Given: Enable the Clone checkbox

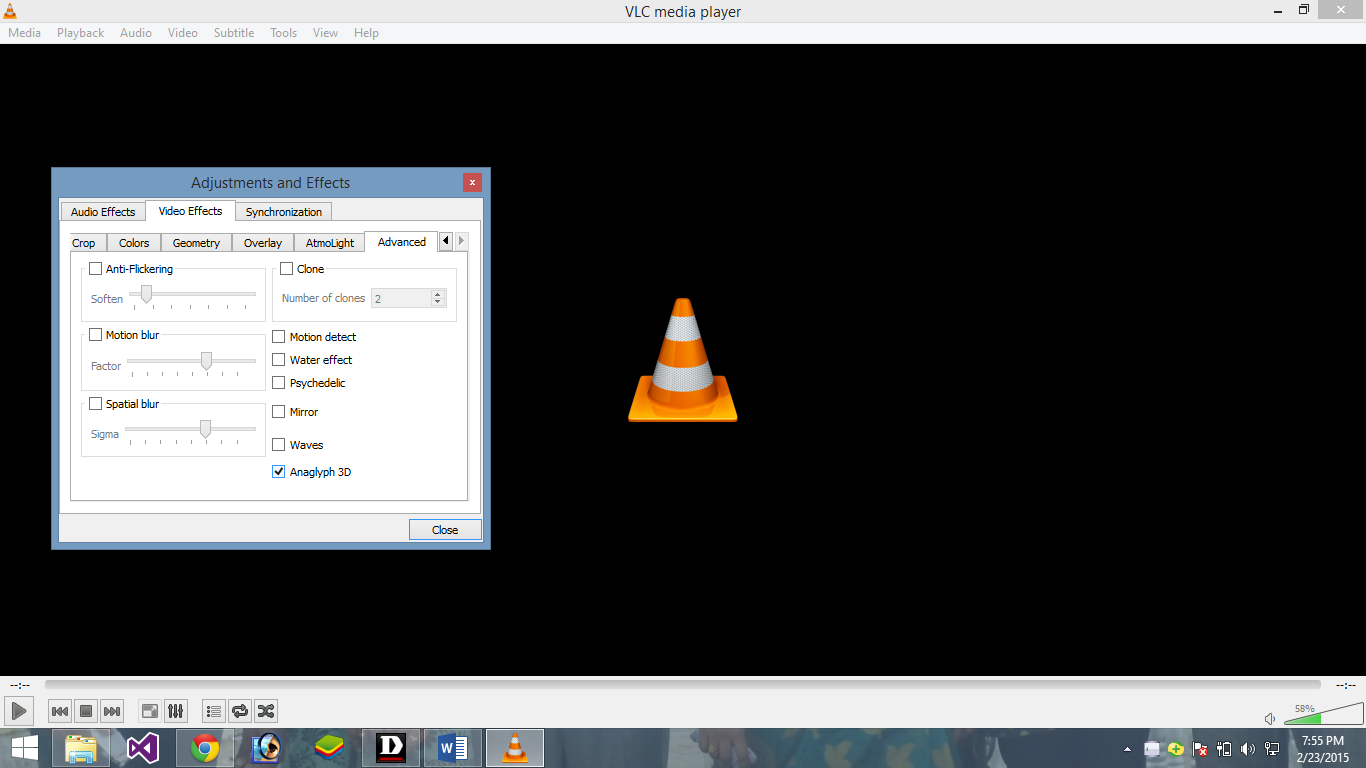Looking at the screenshot, I should click(287, 269).
